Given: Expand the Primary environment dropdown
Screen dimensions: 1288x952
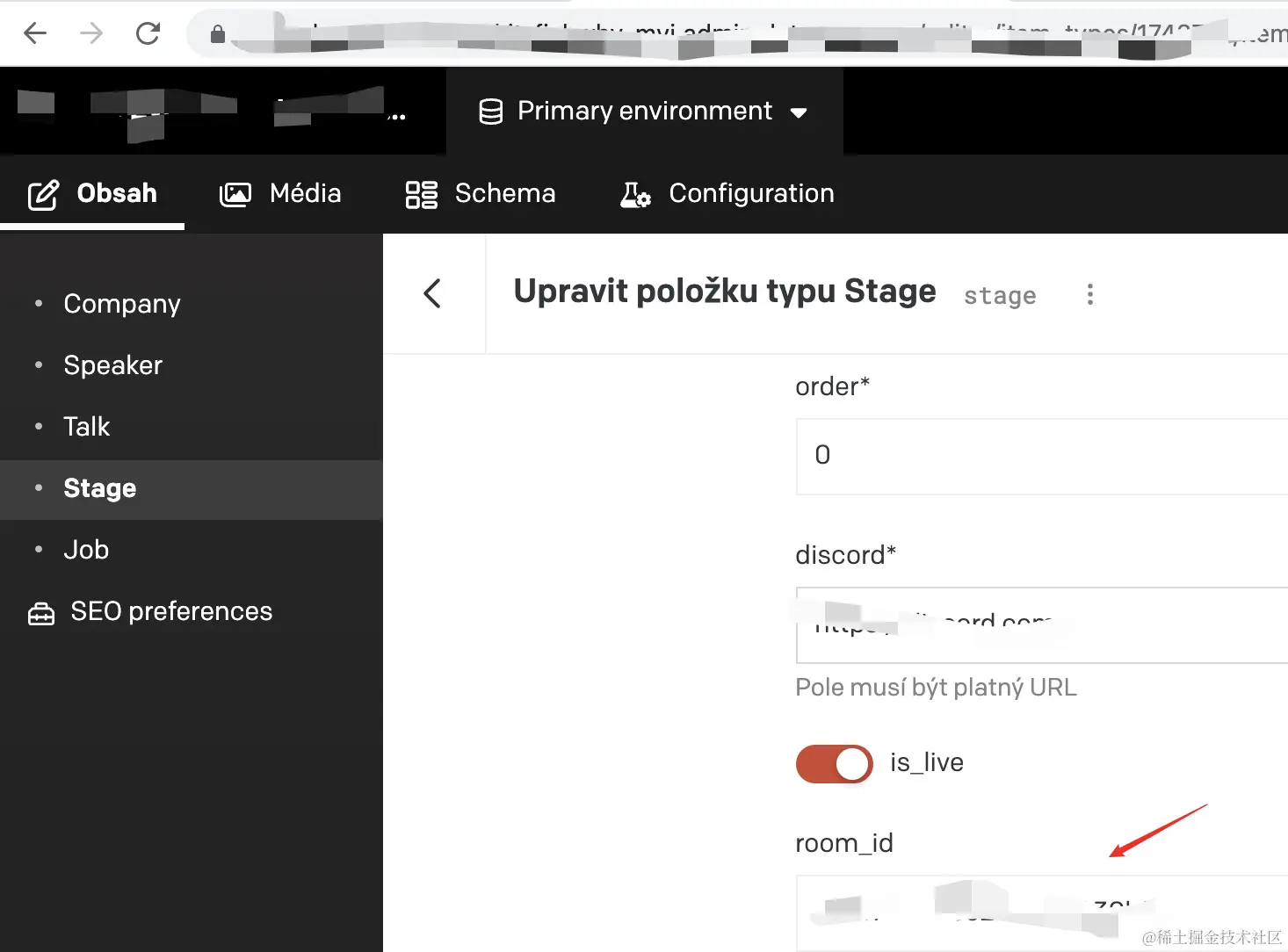Looking at the screenshot, I should (x=798, y=112).
